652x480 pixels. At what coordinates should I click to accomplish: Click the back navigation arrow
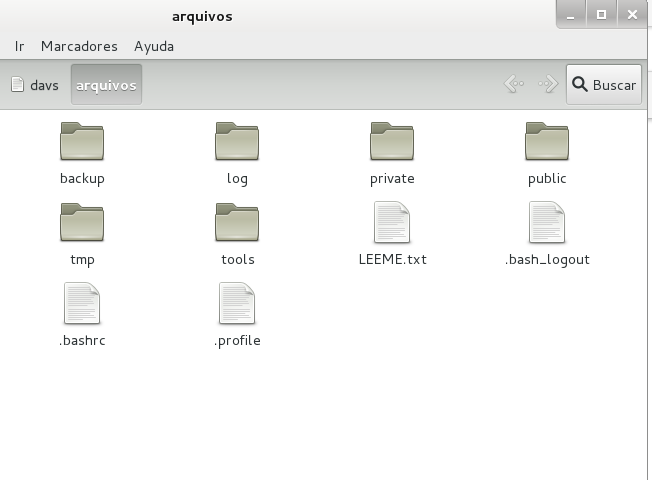[514, 85]
